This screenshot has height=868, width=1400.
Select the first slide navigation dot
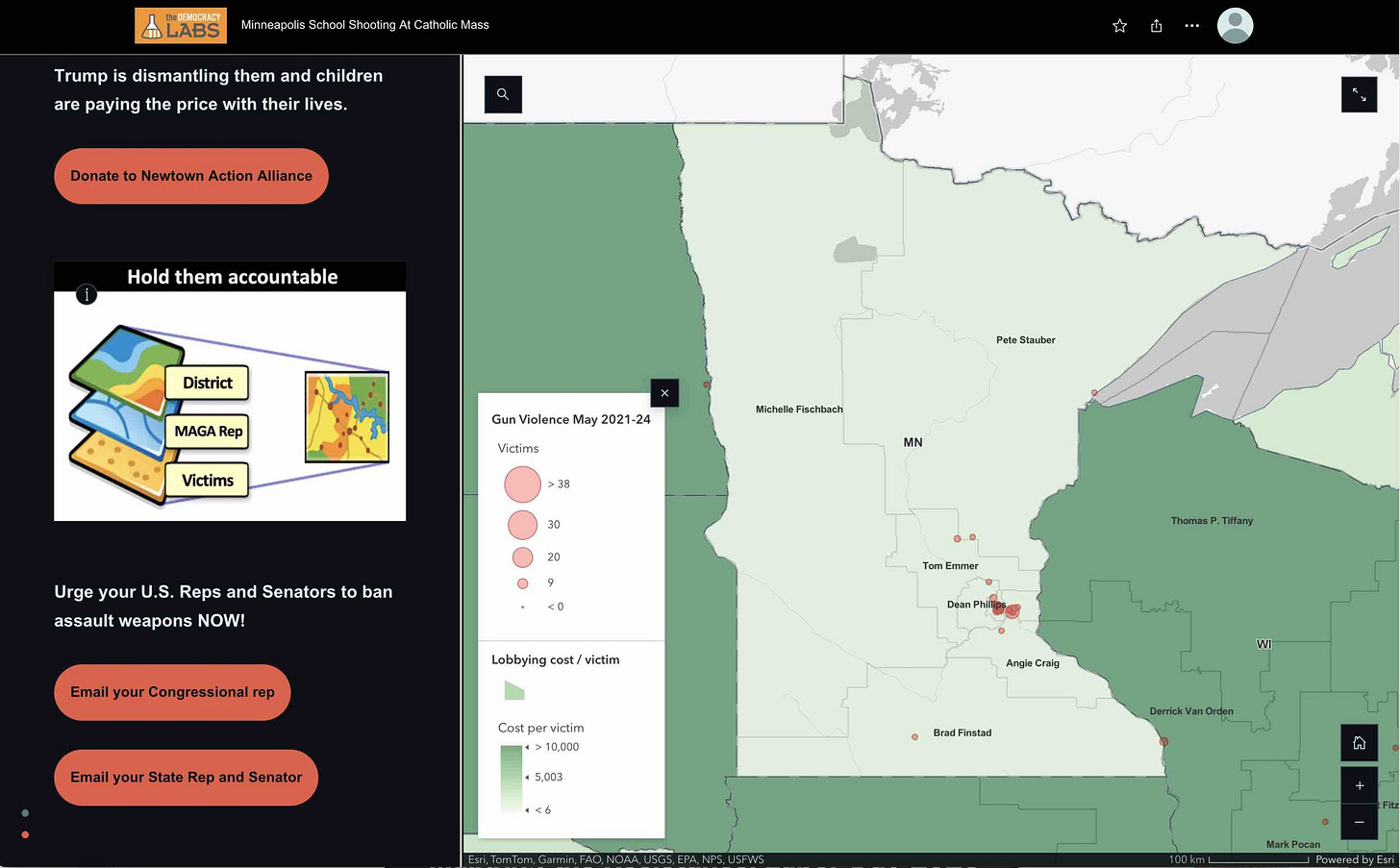[24, 812]
